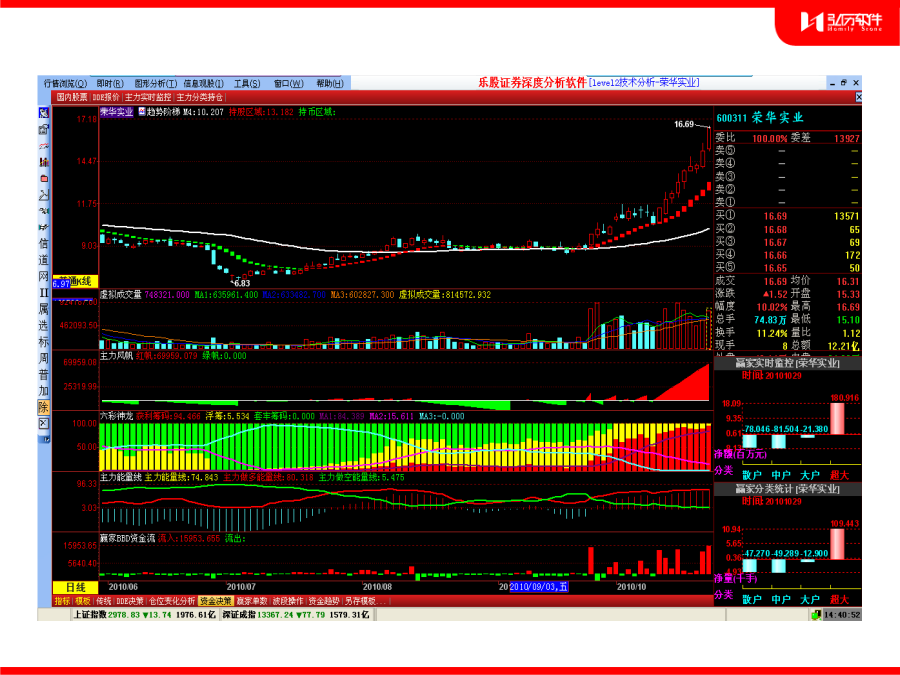Screen dimensions: 900x675
Task: Click the 道 channel button in the left toolbar
Action: (x=44, y=260)
